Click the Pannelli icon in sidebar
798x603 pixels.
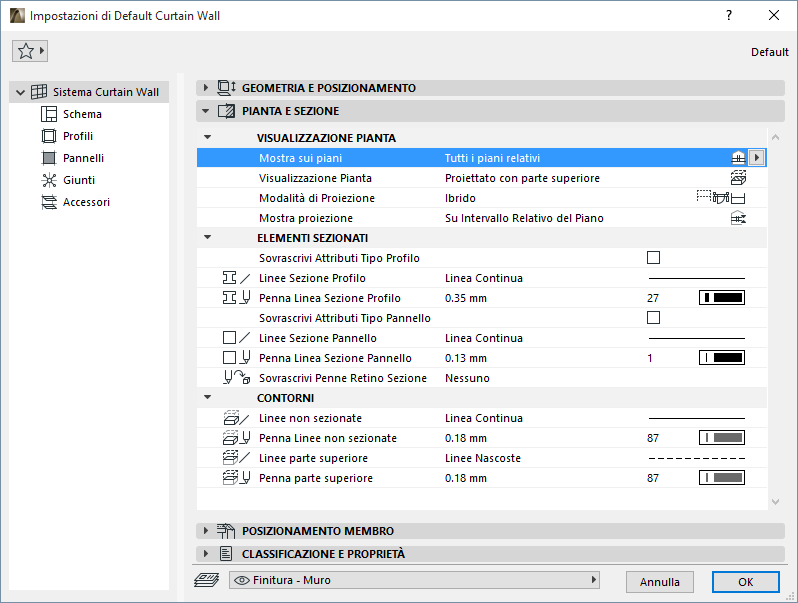[x=48, y=158]
